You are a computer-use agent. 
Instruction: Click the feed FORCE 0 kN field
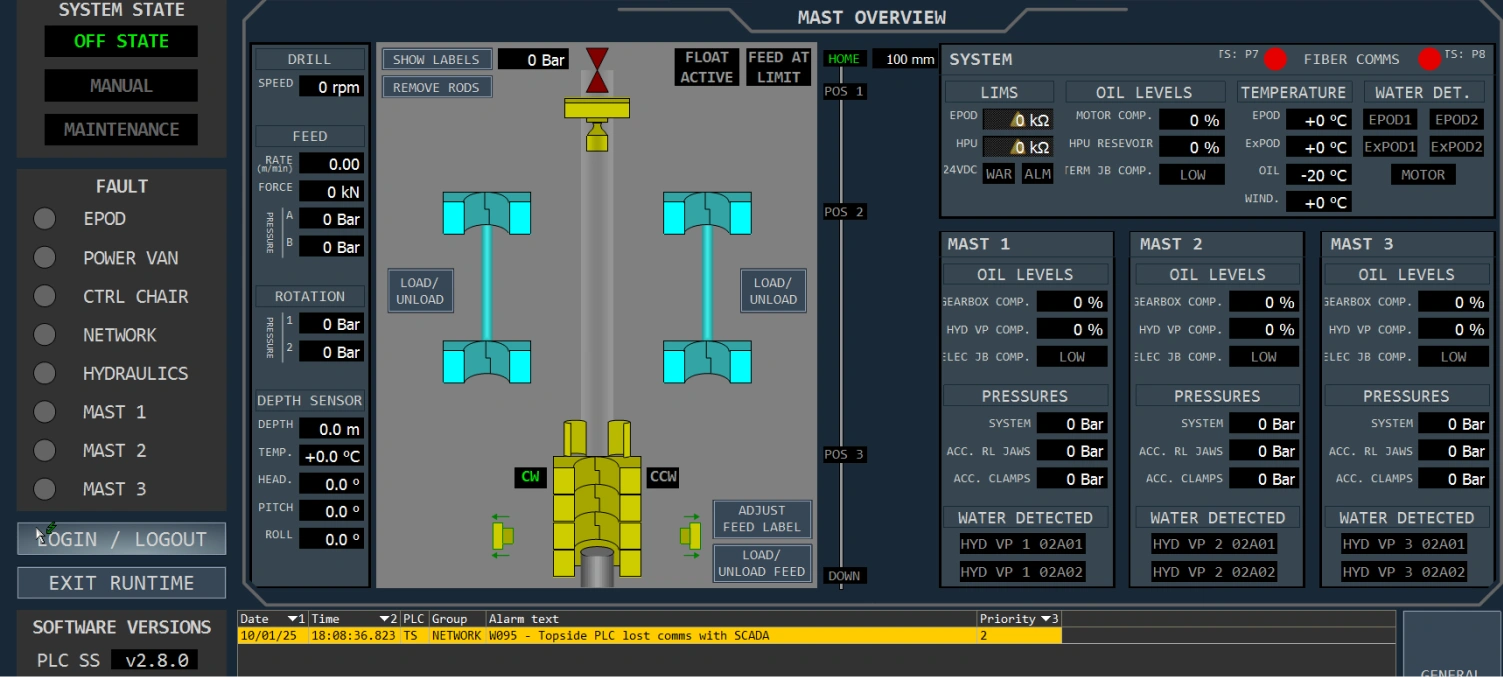(x=332, y=191)
